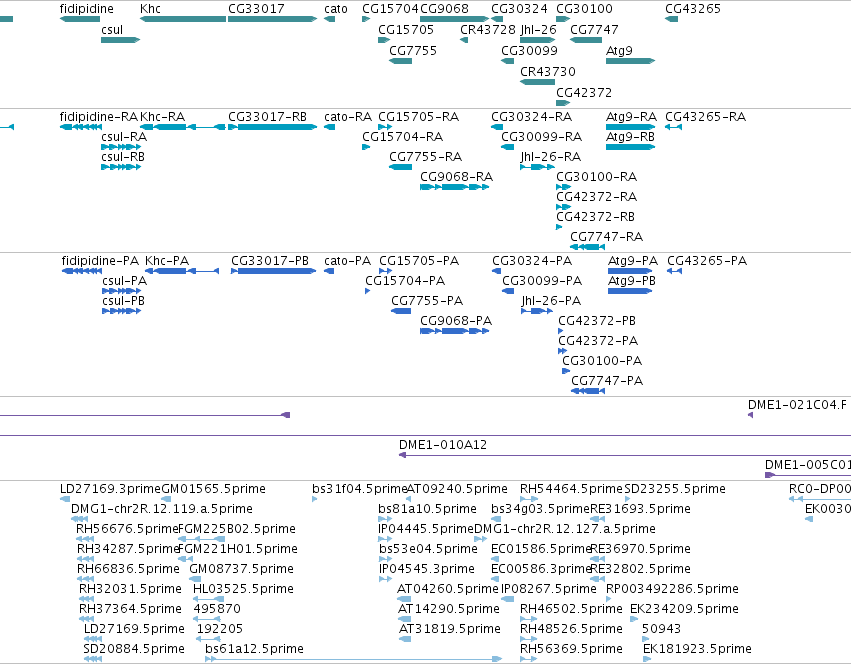Click the CR43730 gene bar
The image size is (851, 664).
[537, 82]
